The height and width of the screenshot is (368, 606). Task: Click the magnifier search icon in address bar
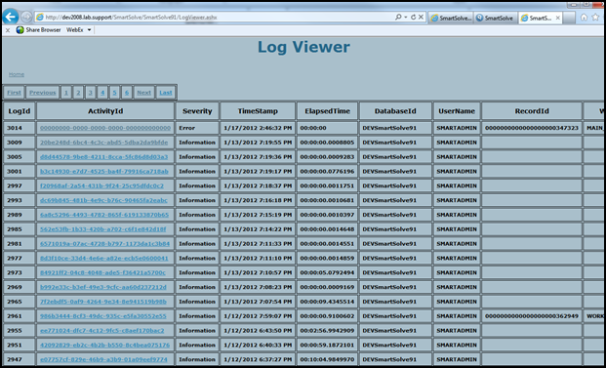pos(398,17)
